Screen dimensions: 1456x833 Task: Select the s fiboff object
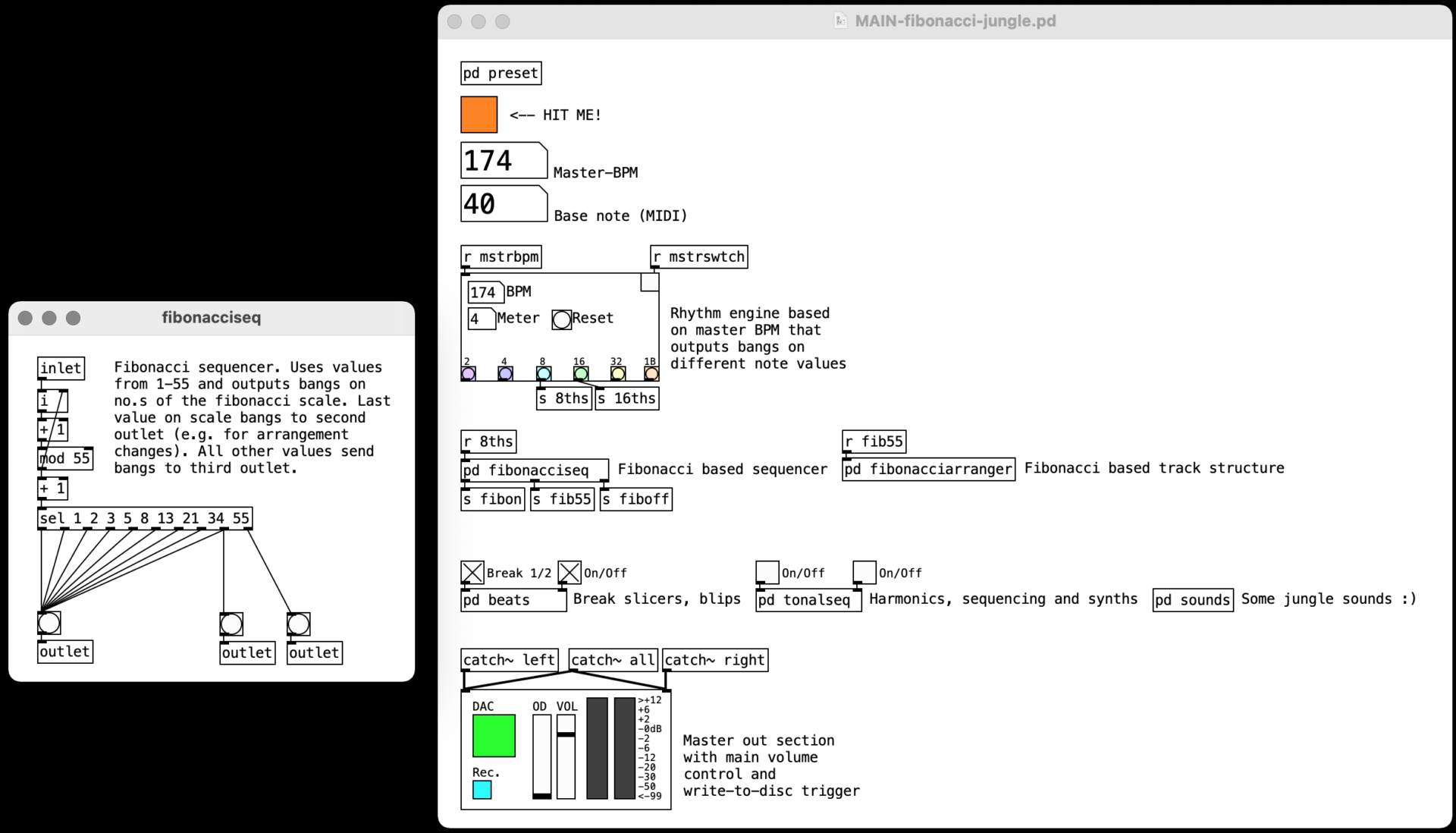(636, 499)
